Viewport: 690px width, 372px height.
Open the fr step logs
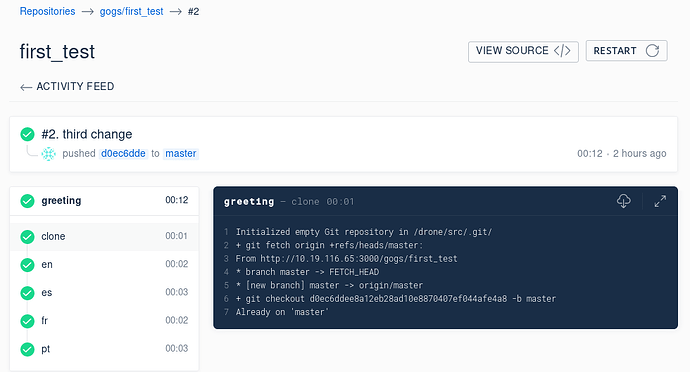point(104,321)
